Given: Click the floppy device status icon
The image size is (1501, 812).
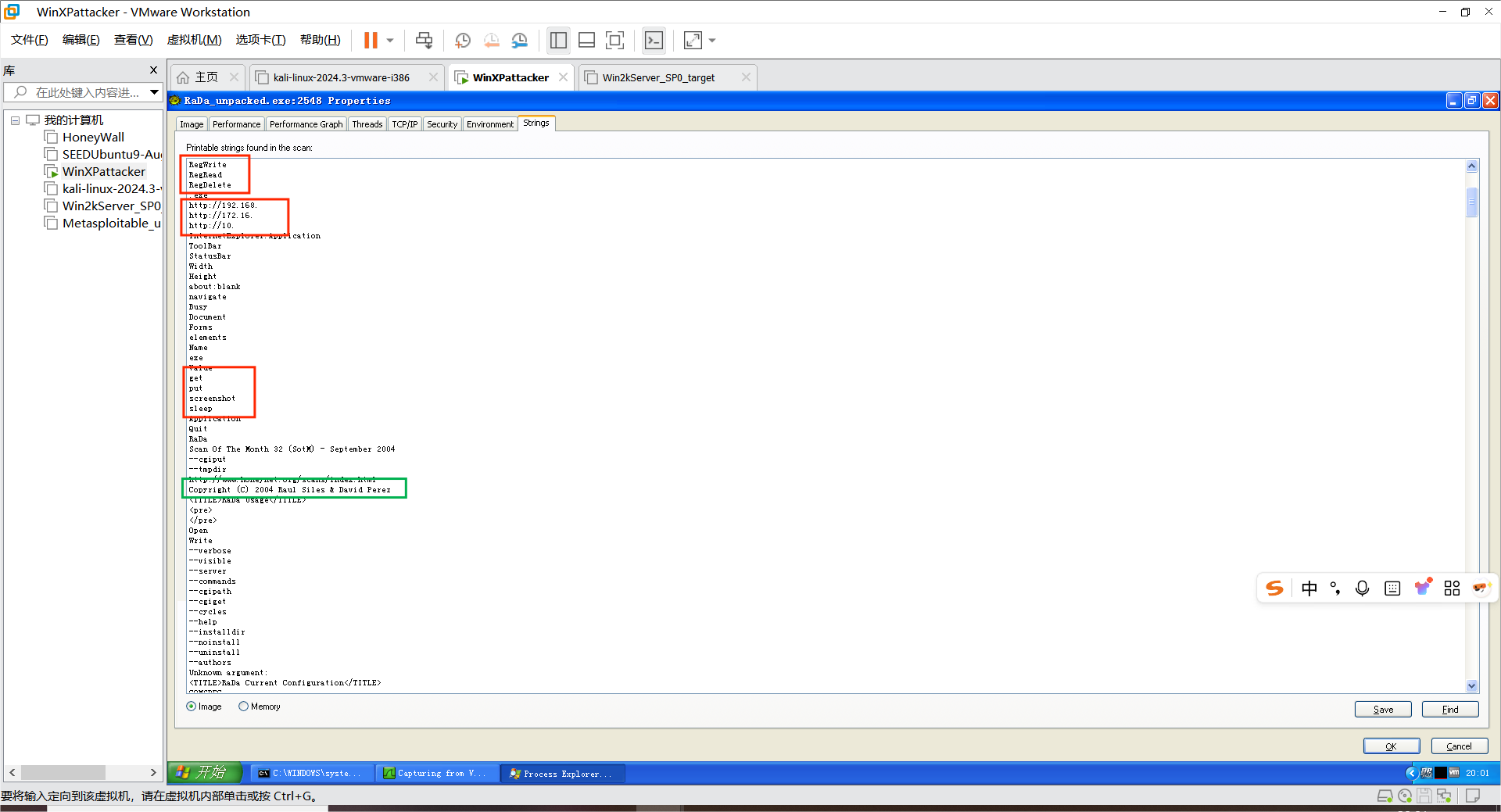Looking at the screenshot, I should point(1424,796).
